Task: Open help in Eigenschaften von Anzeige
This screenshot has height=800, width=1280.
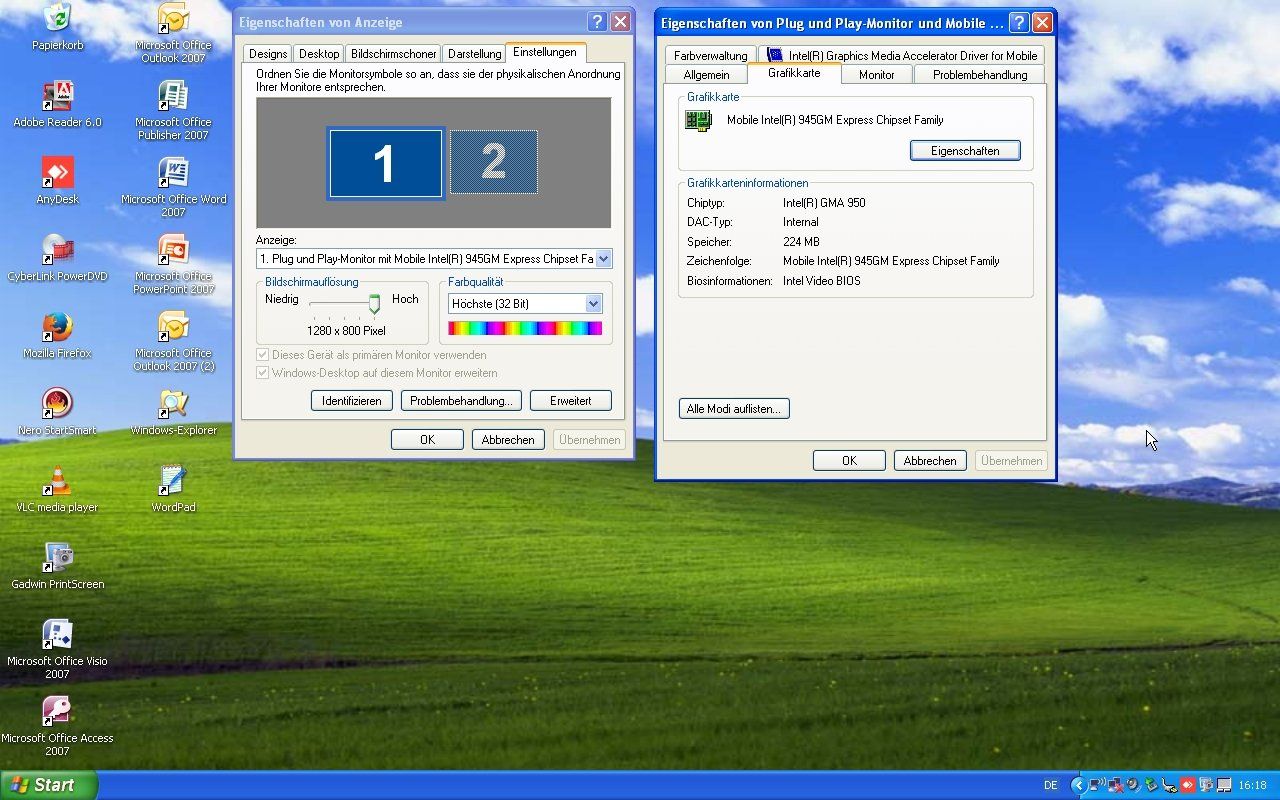Action: click(x=597, y=22)
